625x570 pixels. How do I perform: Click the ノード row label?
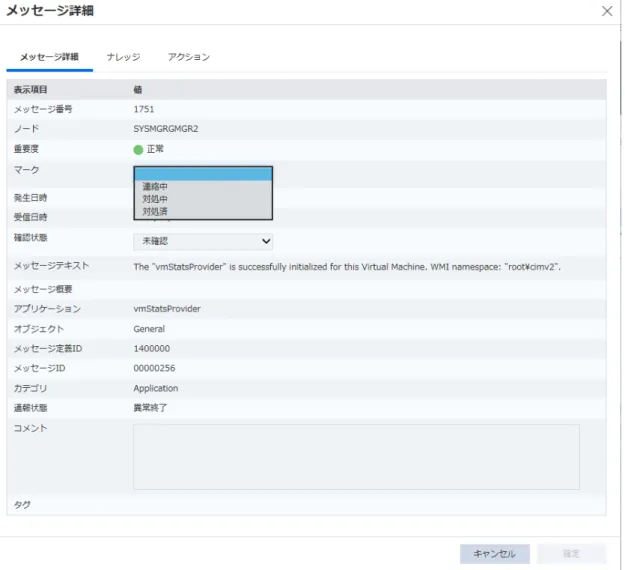click(26, 129)
